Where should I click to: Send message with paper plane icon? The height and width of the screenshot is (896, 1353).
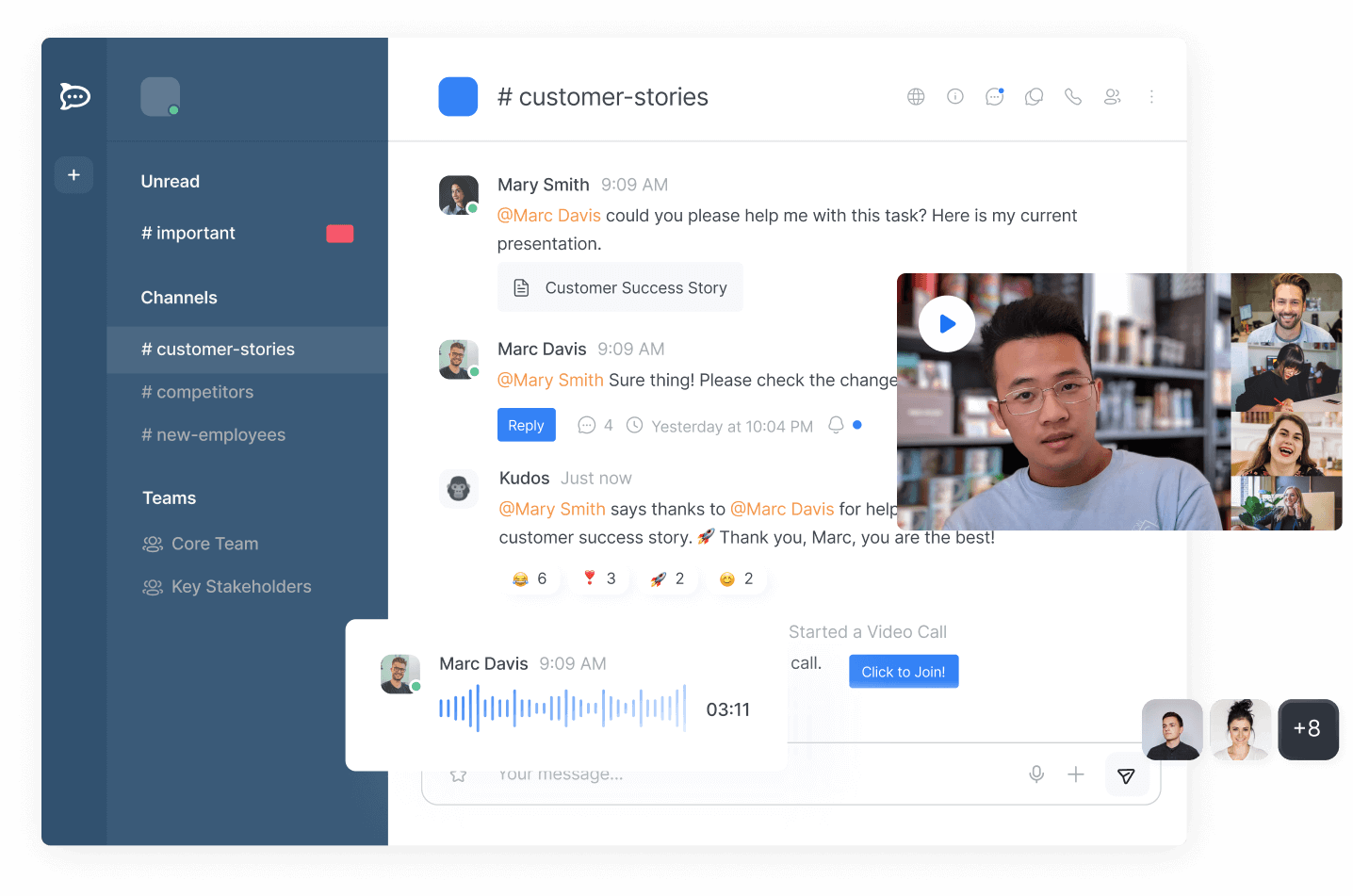tap(1126, 775)
